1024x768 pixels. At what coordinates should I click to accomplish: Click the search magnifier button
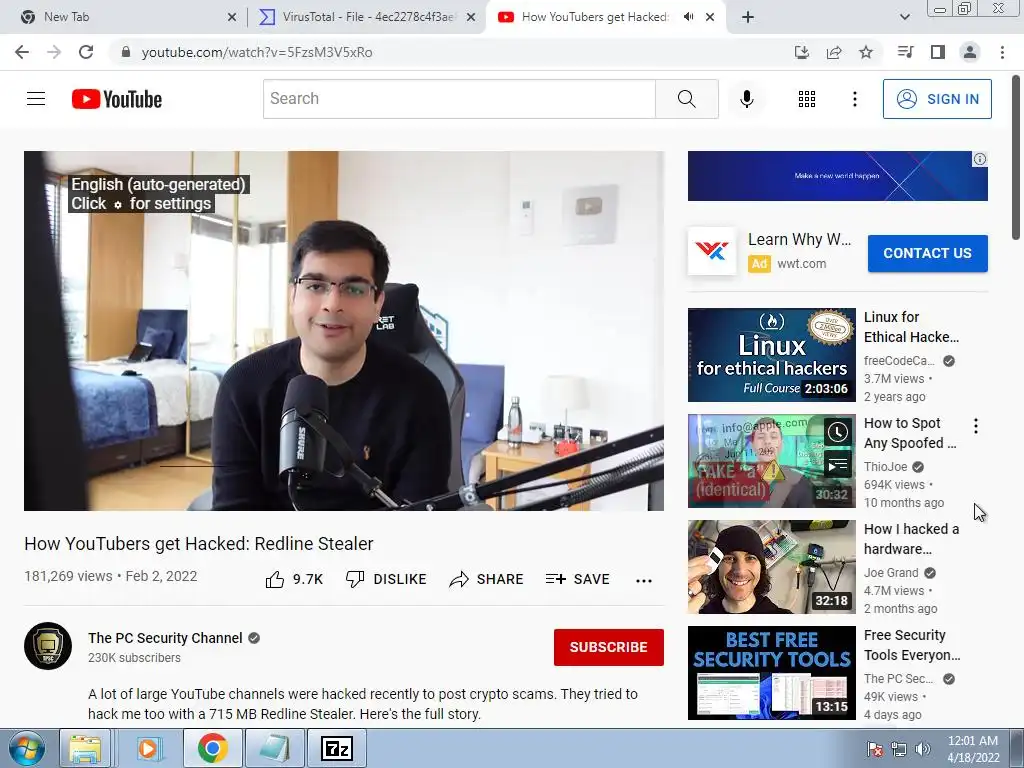[x=686, y=99]
